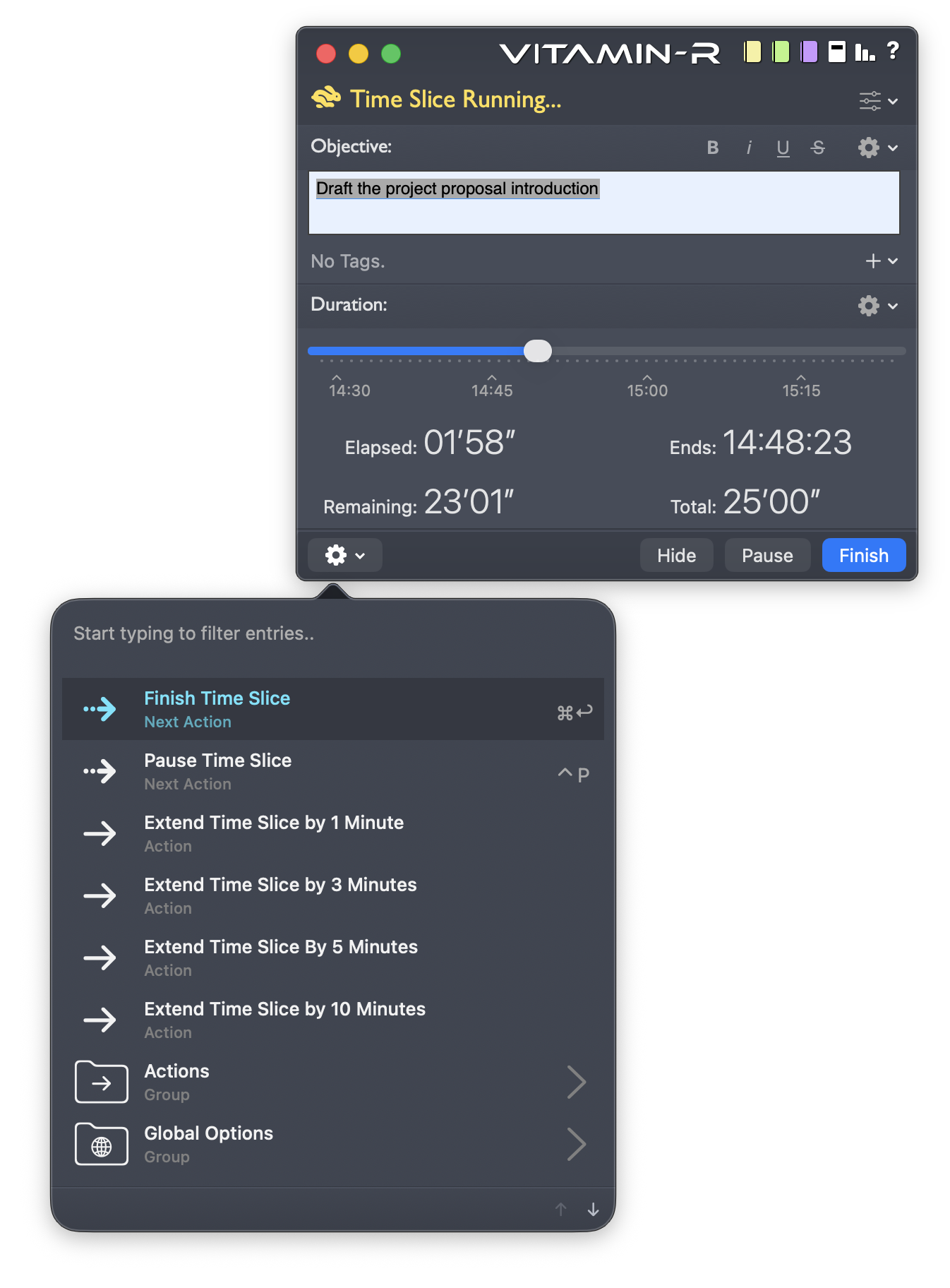Screen dimensions: 950x1288
Task: Click the "Time Slice Running..." status title
Action: (456, 100)
